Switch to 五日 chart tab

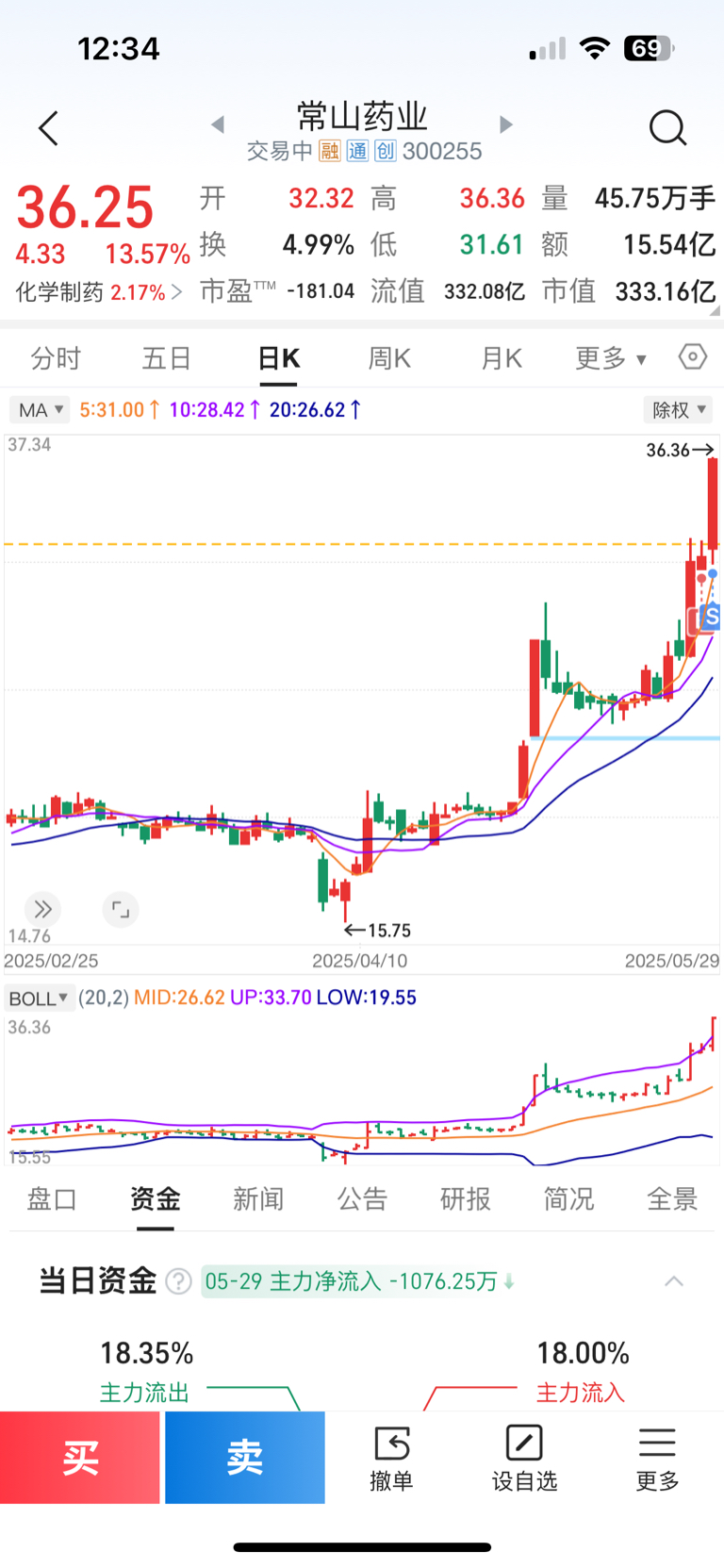(x=167, y=358)
